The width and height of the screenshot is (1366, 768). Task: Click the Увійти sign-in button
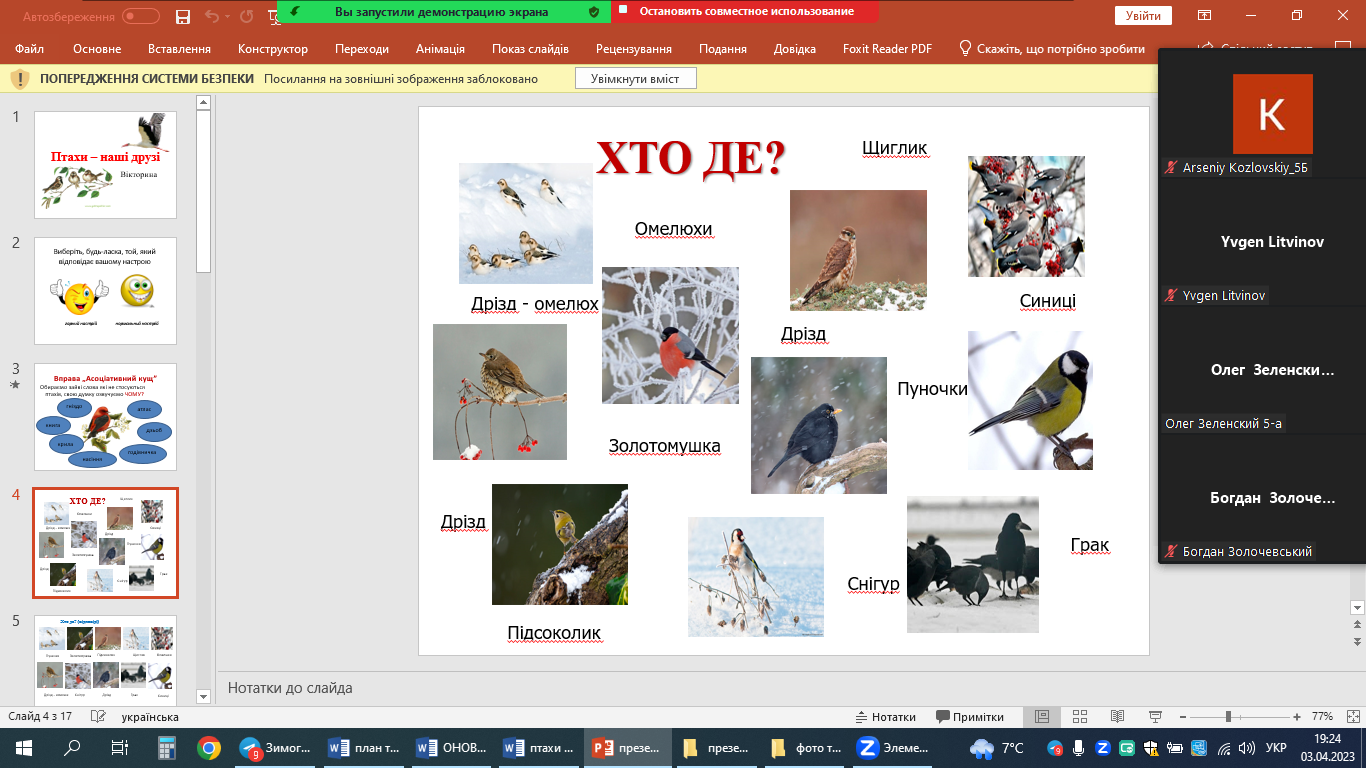1142,16
